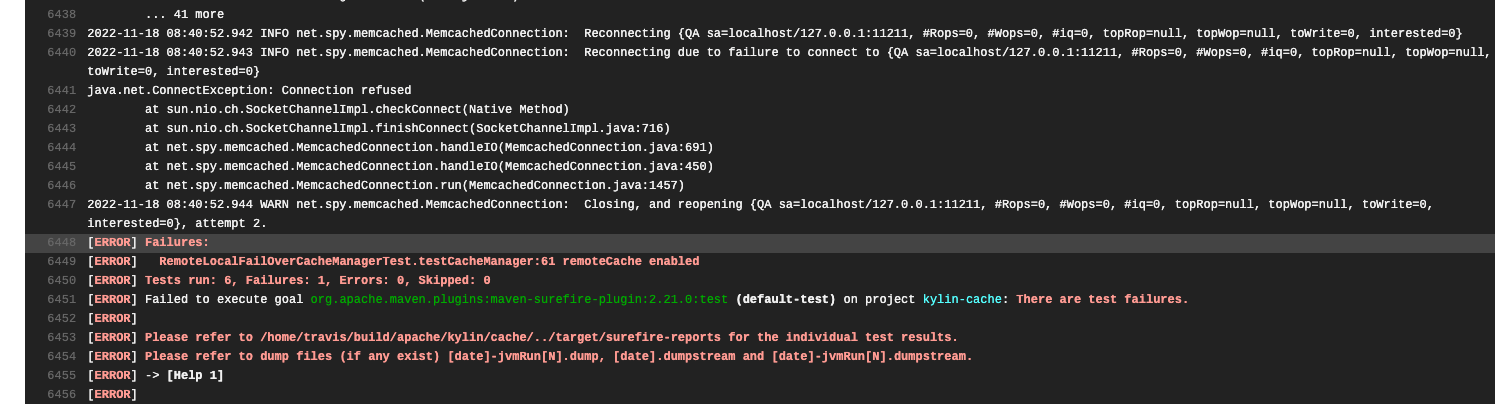The height and width of the screenshot is (404, 1495).
Task: Click the '[Help 1]' text
Action: click(195, 376)
